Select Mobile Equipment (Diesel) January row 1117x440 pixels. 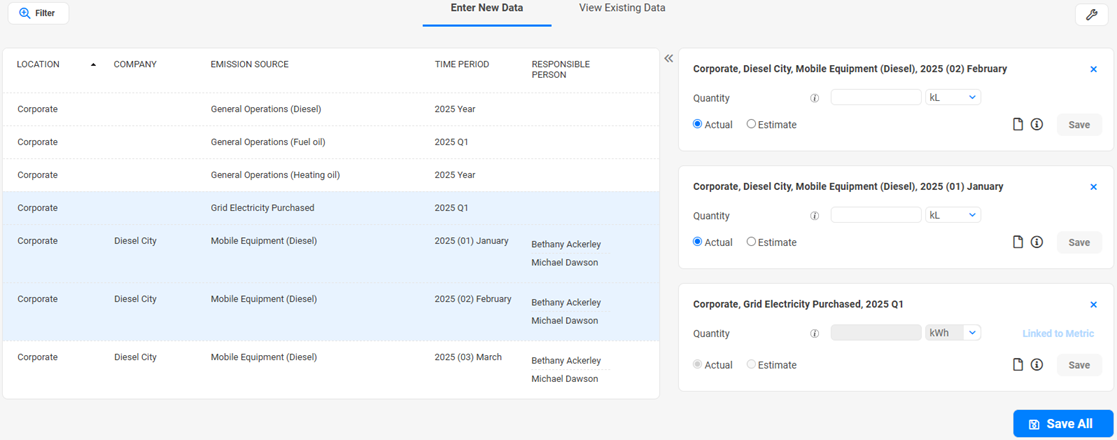click(x=331, y=253)
